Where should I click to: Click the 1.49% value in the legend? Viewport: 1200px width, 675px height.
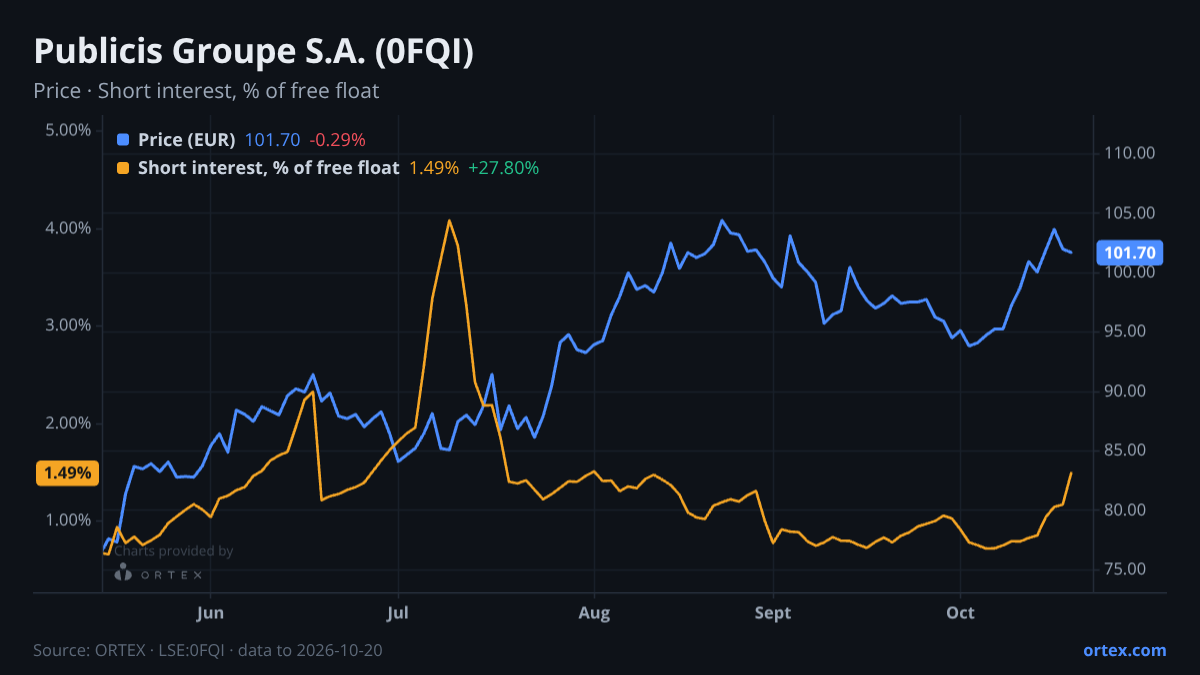click(x=434, y=168)
